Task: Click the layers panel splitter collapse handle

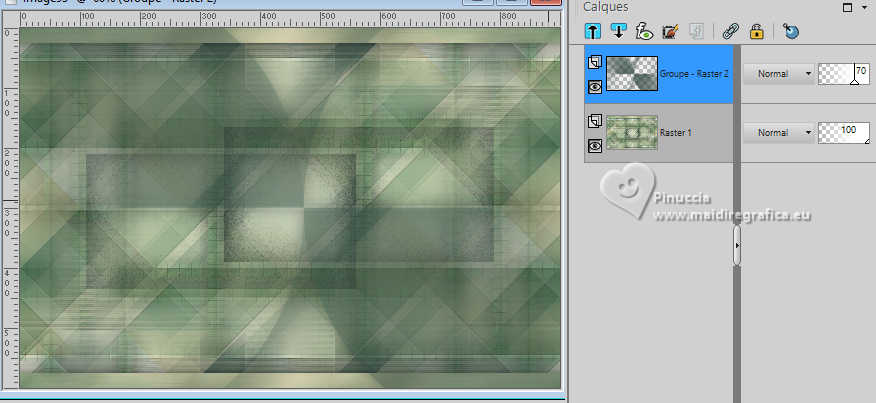Action: (737, 245)
